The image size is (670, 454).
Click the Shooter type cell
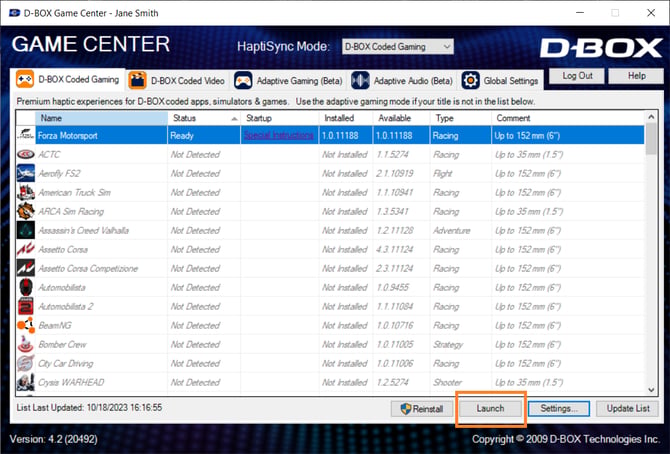447,383
